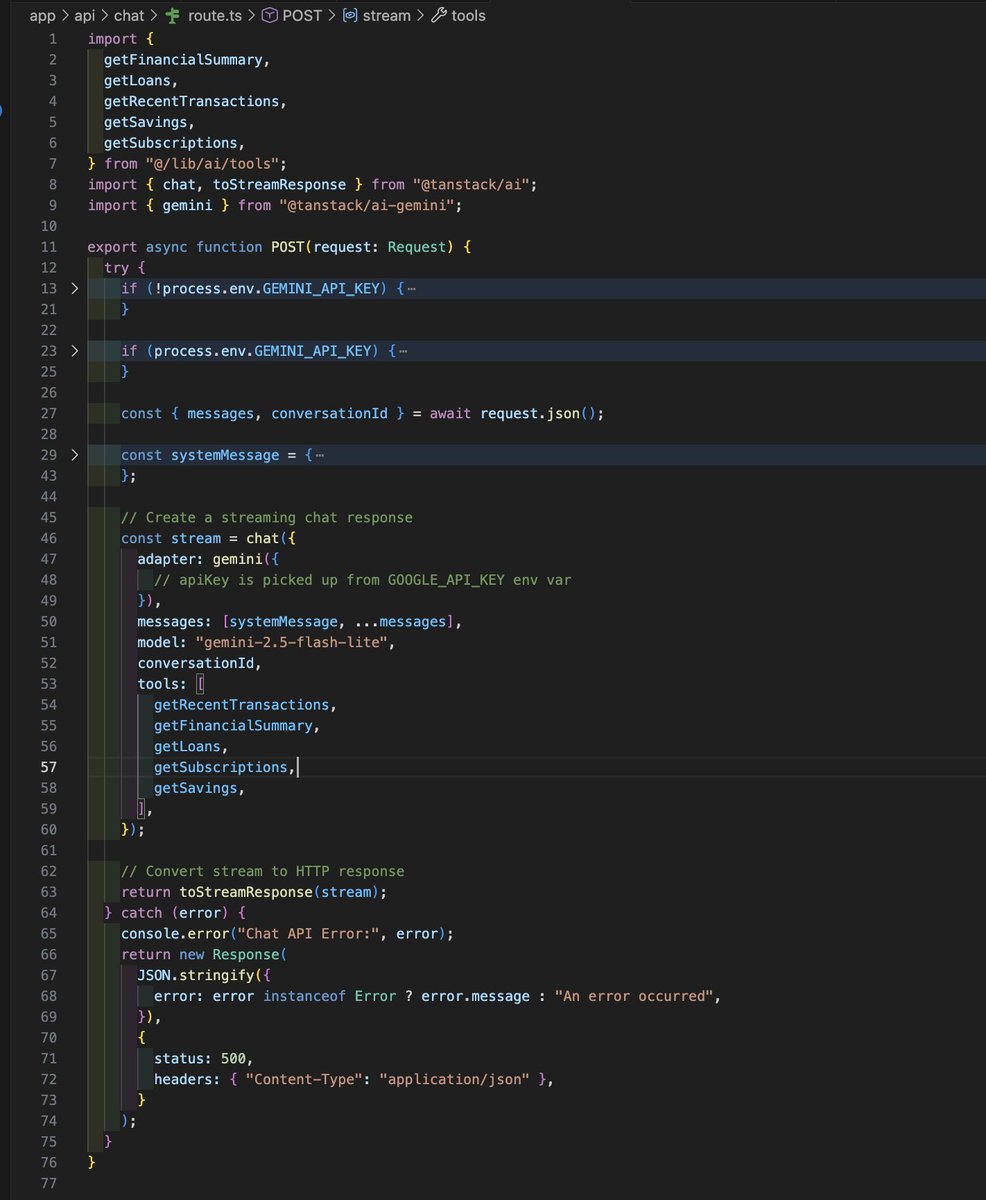Click the route.ts file icon in breadcrumb
986x1200 pixels.
174,15
